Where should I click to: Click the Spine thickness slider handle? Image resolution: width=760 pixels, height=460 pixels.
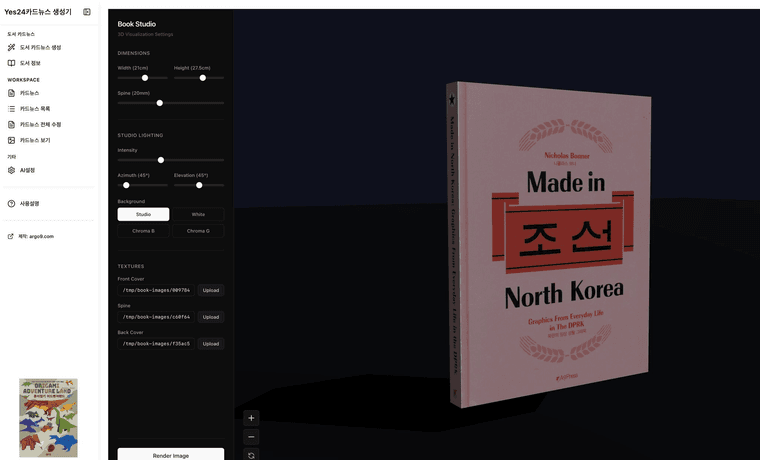(x=159, y=103)
